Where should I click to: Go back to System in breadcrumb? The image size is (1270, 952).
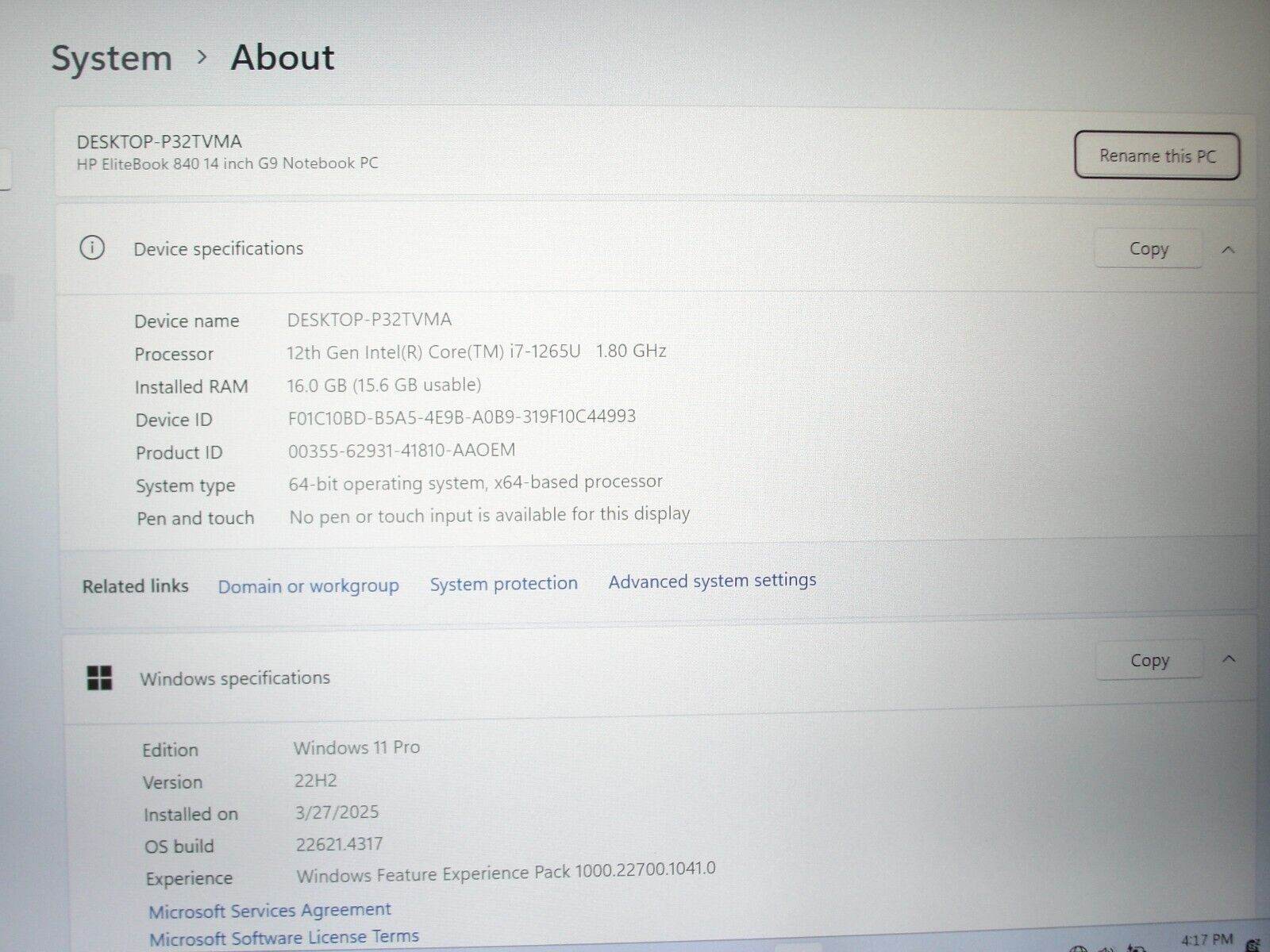pos(112,59)
